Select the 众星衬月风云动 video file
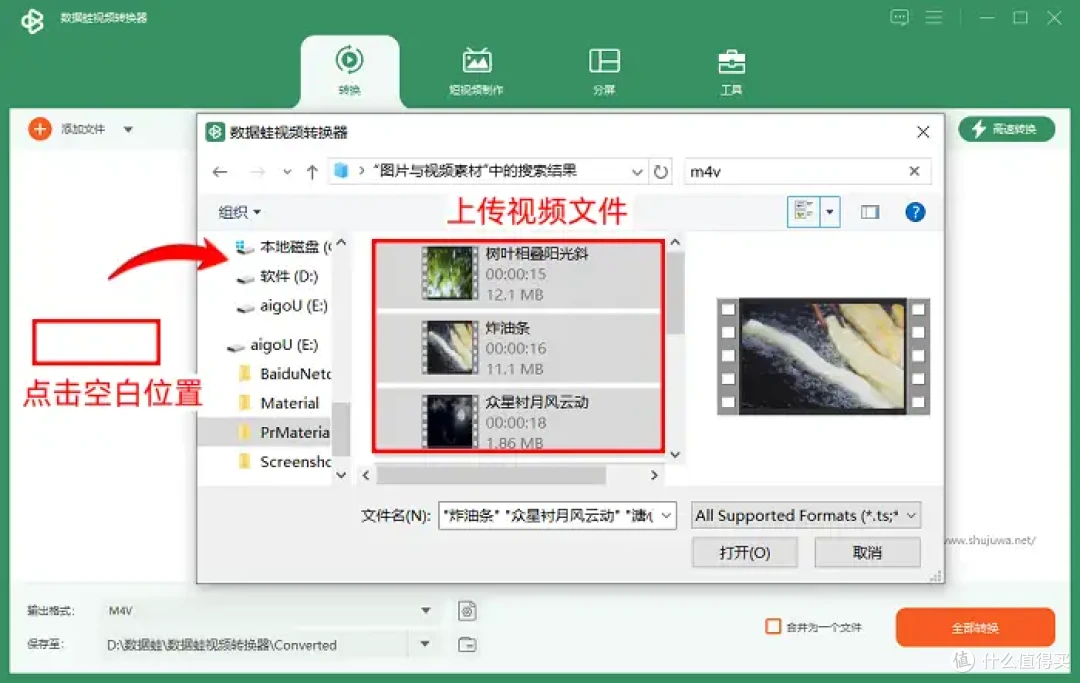 point(518,421)
